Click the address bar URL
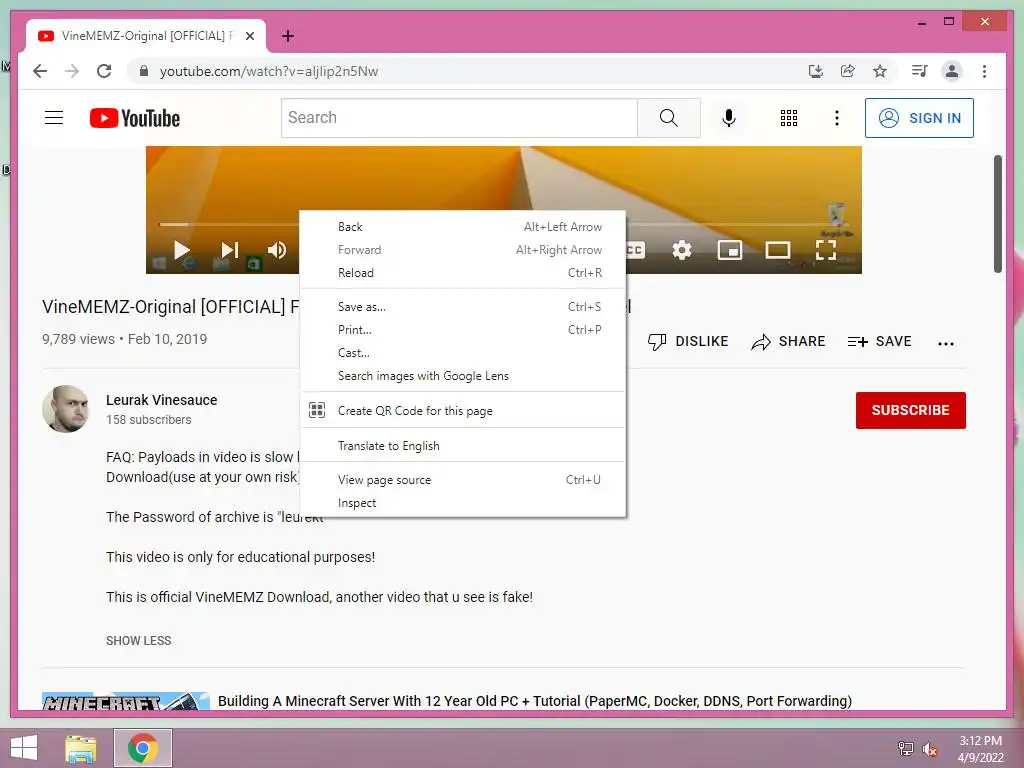This screenshot has width=1024, height=768. (268, 71)
